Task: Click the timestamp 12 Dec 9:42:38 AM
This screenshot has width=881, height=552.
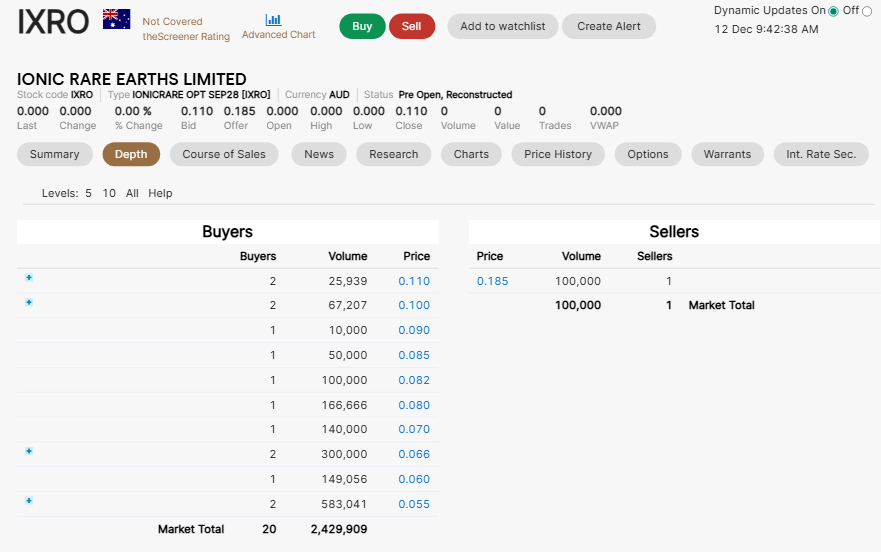Action: (766, 29)
